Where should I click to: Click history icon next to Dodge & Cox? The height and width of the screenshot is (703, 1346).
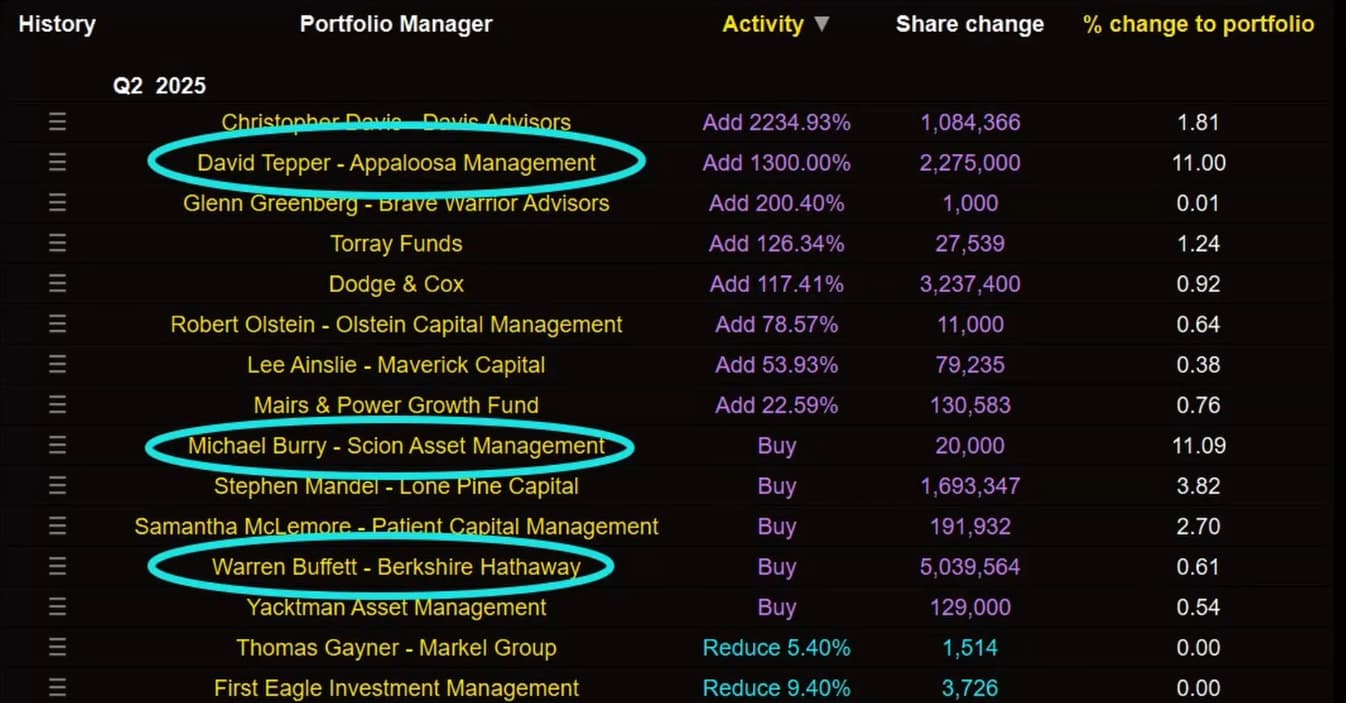(57, 284)
